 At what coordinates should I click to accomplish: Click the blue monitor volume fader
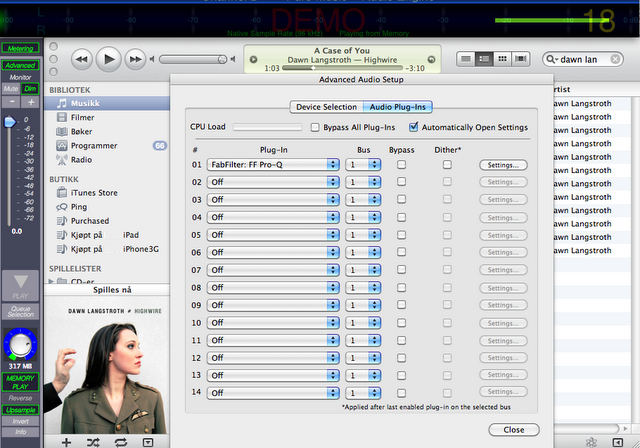tap(9, 122)
